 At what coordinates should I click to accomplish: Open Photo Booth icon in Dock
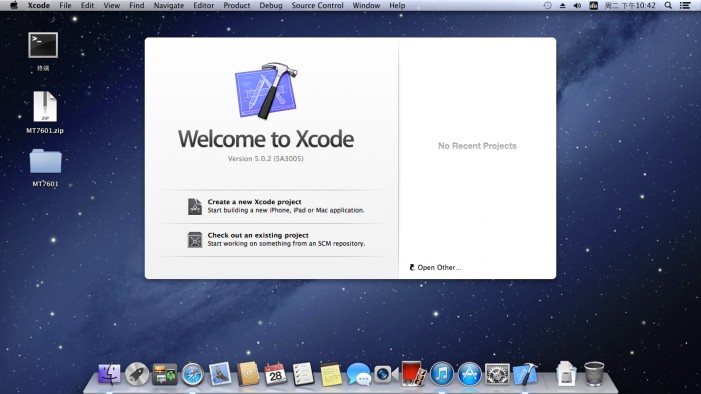(414, 373)
